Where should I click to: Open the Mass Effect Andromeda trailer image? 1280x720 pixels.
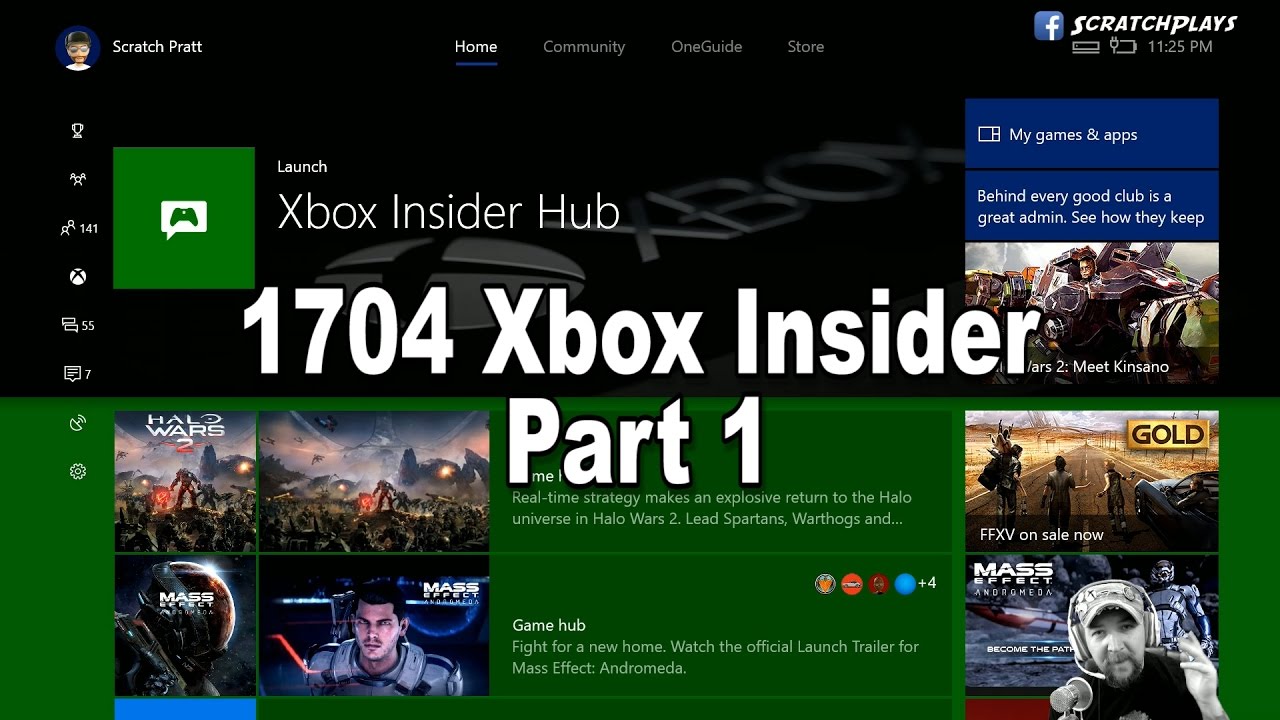click(374, 626)
